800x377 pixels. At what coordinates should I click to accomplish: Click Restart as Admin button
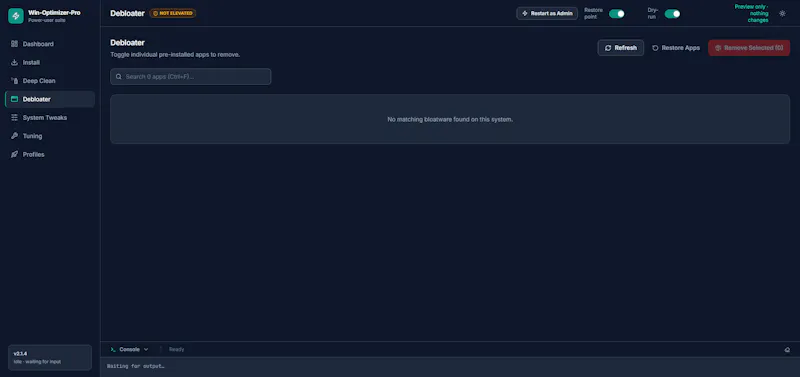point(547,13)
